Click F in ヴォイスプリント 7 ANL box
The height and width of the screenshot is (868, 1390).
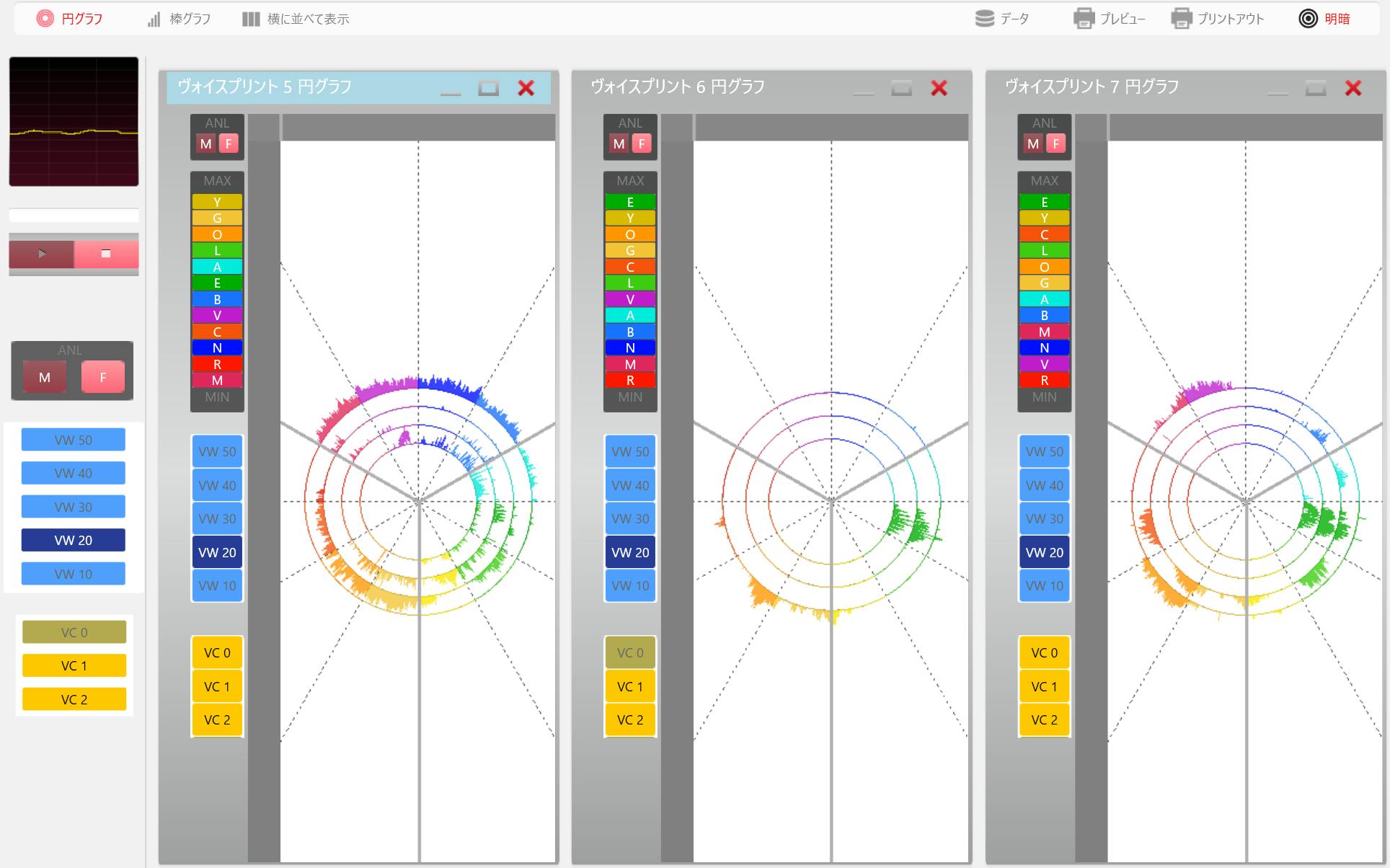1055,143
